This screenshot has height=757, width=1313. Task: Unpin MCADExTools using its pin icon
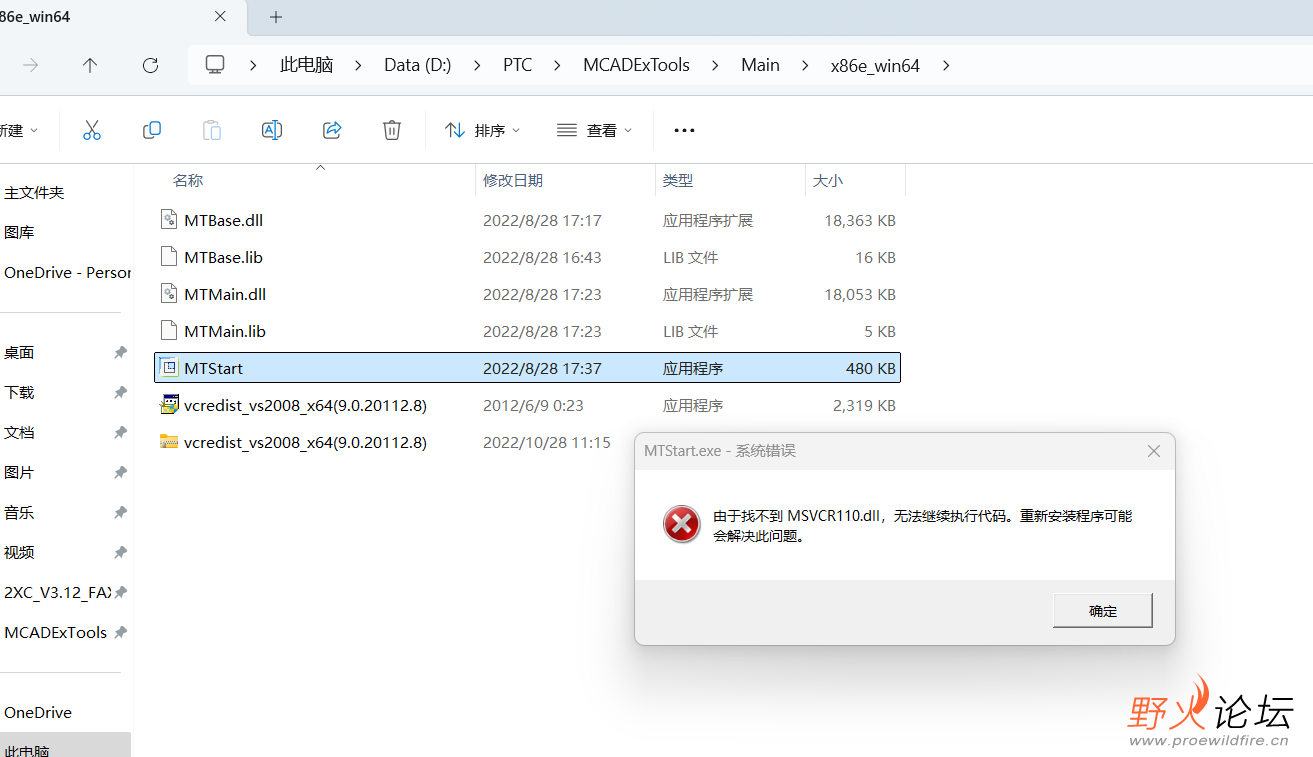point(120,632)
